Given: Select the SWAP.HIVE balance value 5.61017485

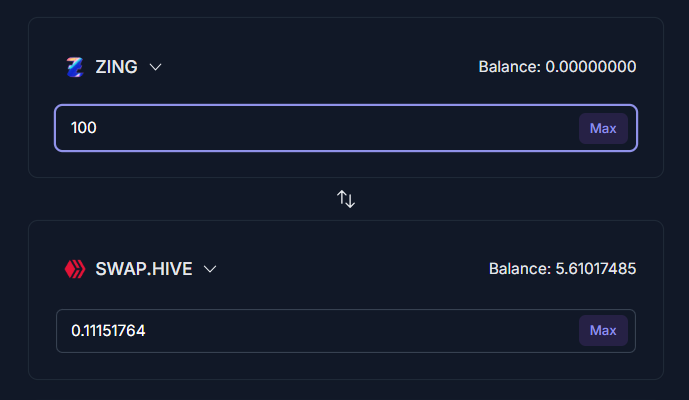Looking at the screenshot, I should pyautogui.click(x=596, y=269).
